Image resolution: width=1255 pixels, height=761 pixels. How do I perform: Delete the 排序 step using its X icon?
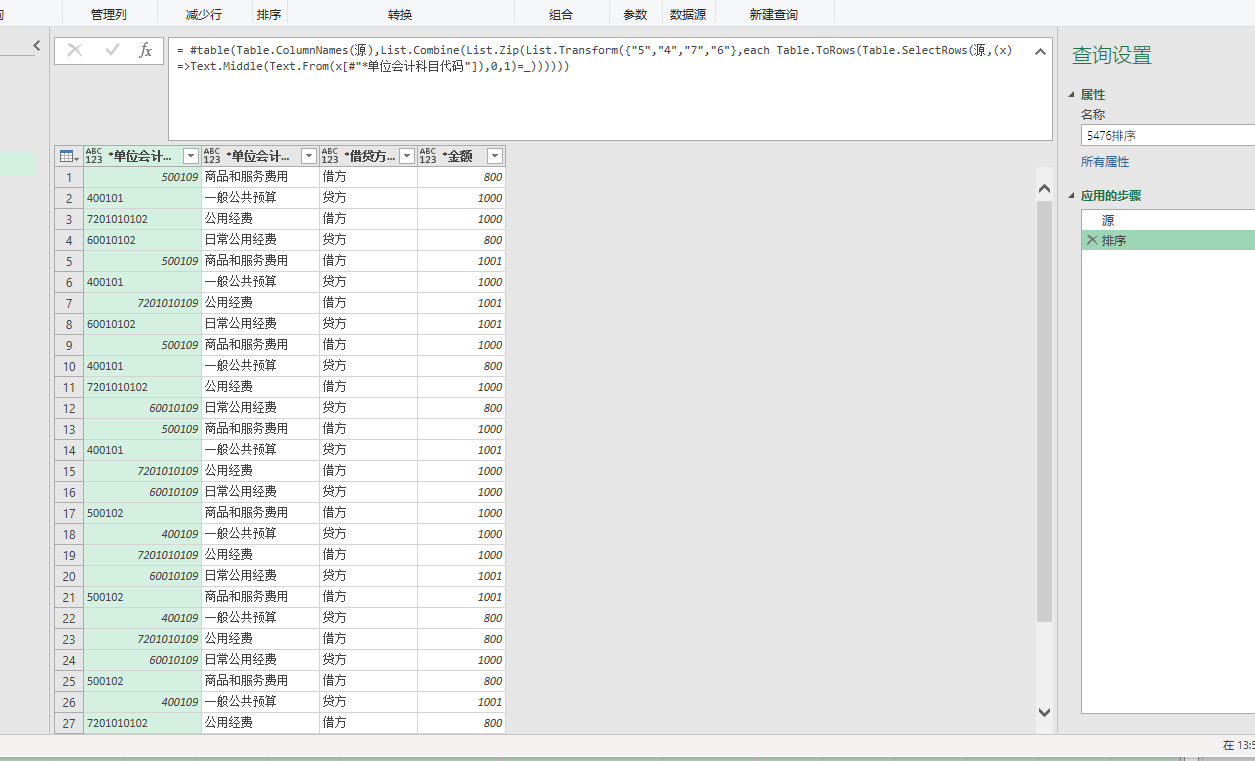1093,240
